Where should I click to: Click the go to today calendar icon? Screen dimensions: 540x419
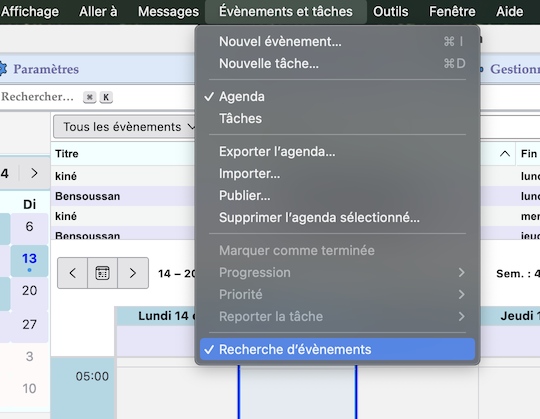point(102,273)
